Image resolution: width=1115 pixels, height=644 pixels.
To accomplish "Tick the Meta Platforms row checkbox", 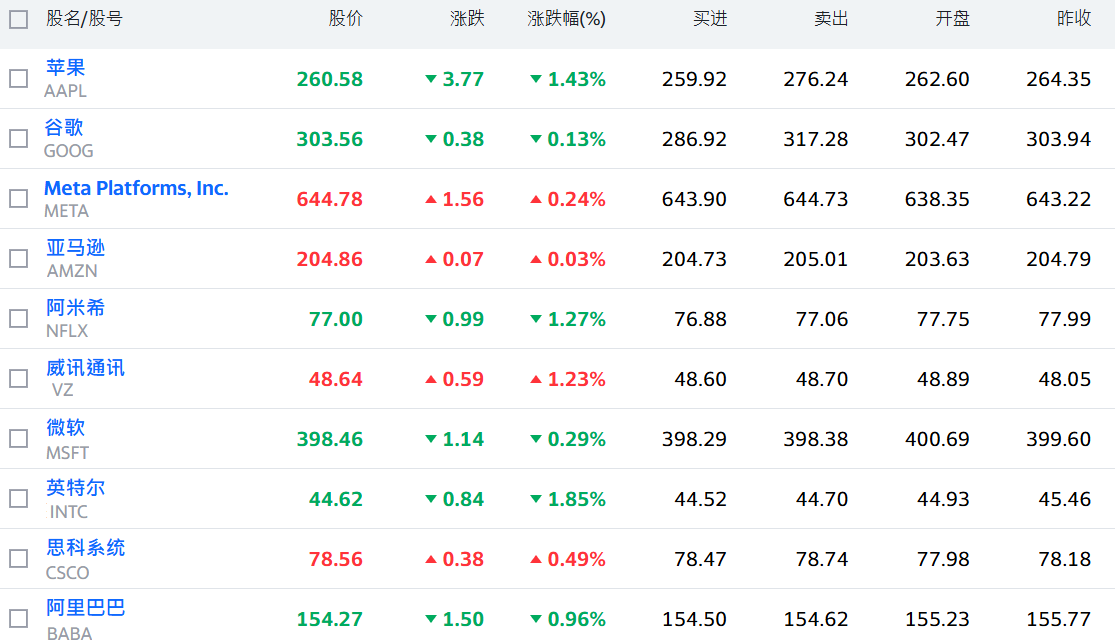I will 18,198.
